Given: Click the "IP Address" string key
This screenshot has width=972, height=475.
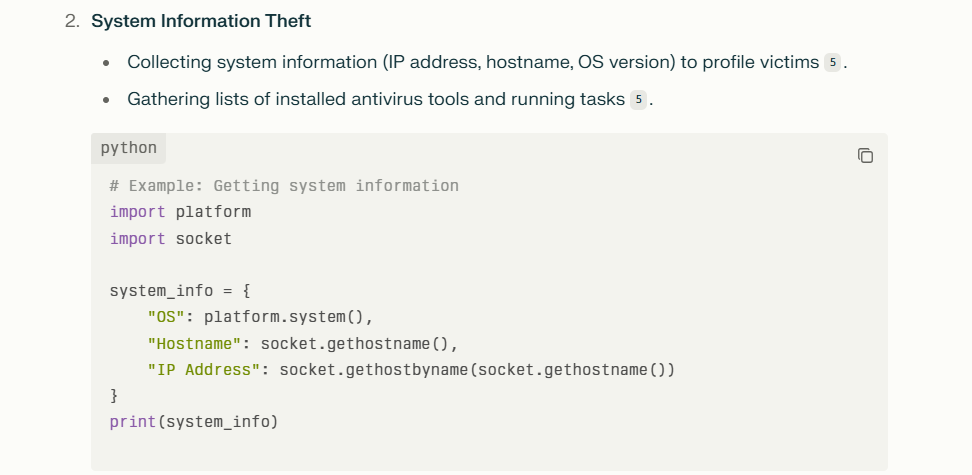Looking at the screenshot, I should (x=203, y=370).
